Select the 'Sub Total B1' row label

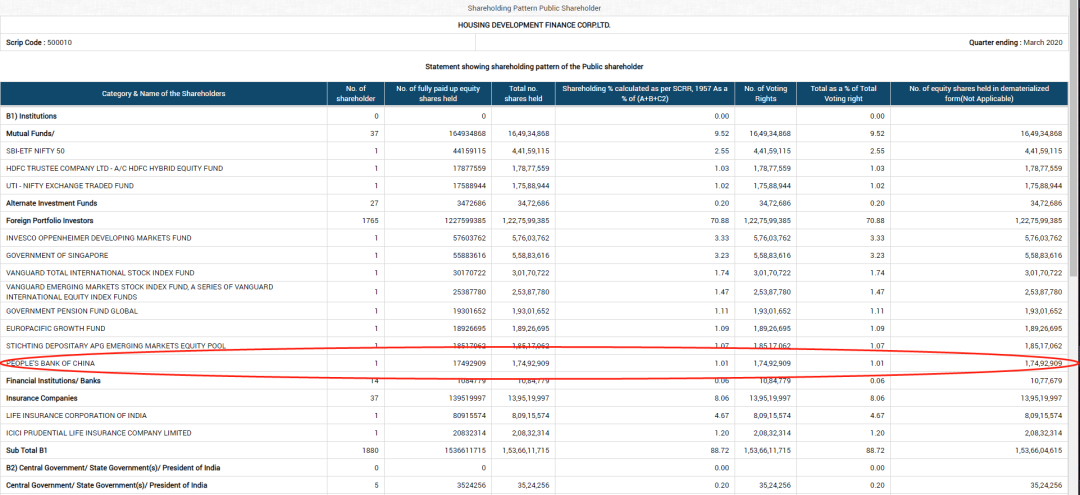pyautogui.click(x=28, y=451)
